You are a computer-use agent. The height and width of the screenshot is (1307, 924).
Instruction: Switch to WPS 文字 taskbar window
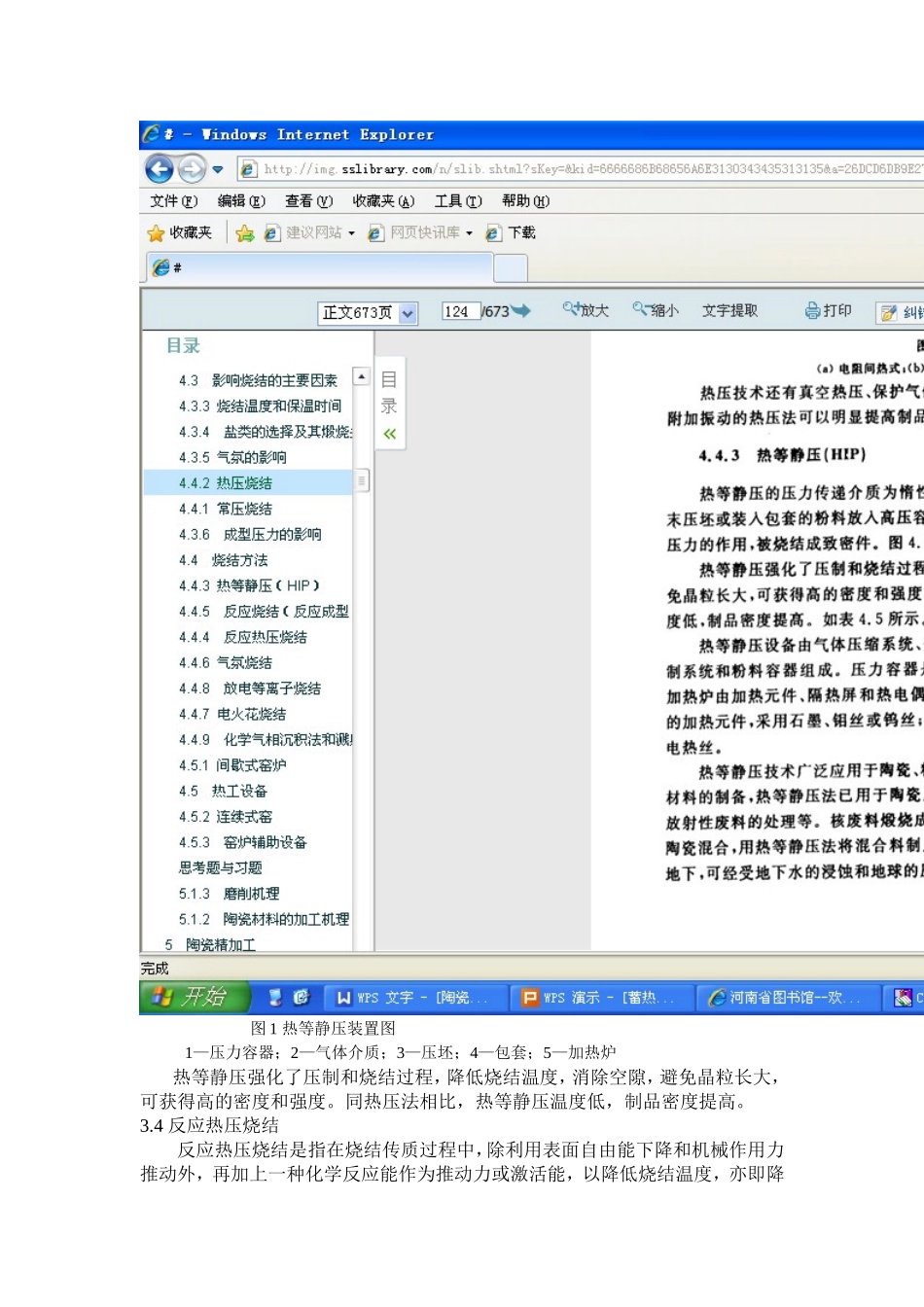pos(415,998)
